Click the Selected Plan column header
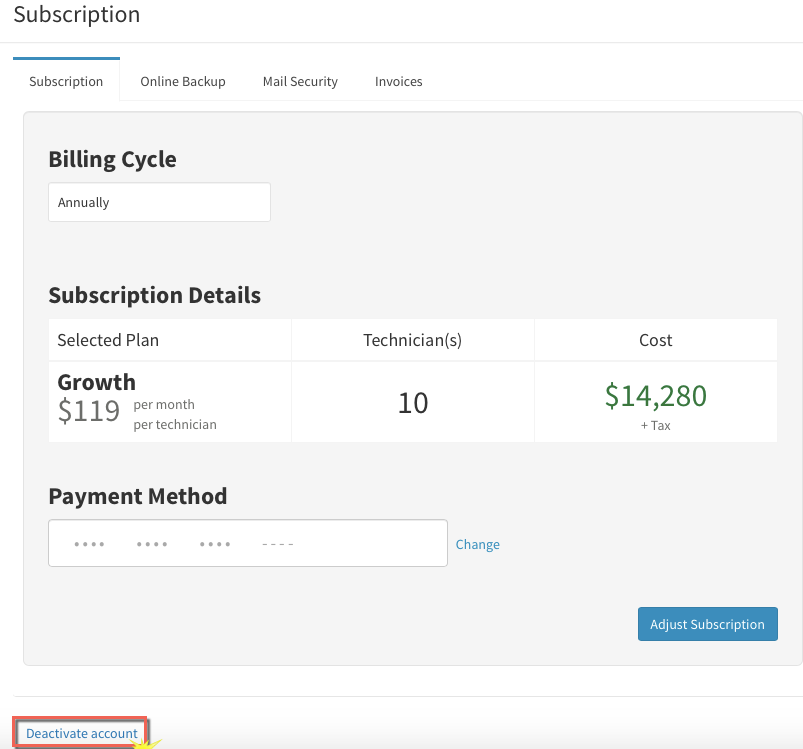 (108, 340)
